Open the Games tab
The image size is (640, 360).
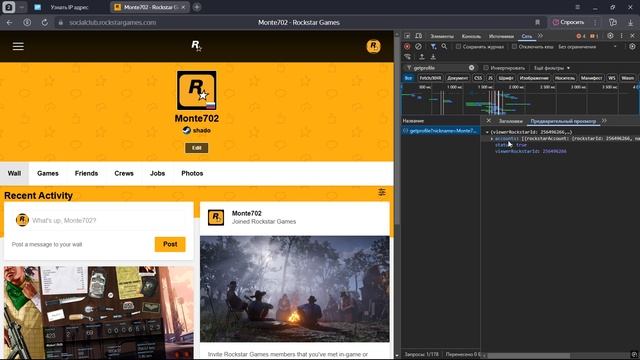click(48, 173)
